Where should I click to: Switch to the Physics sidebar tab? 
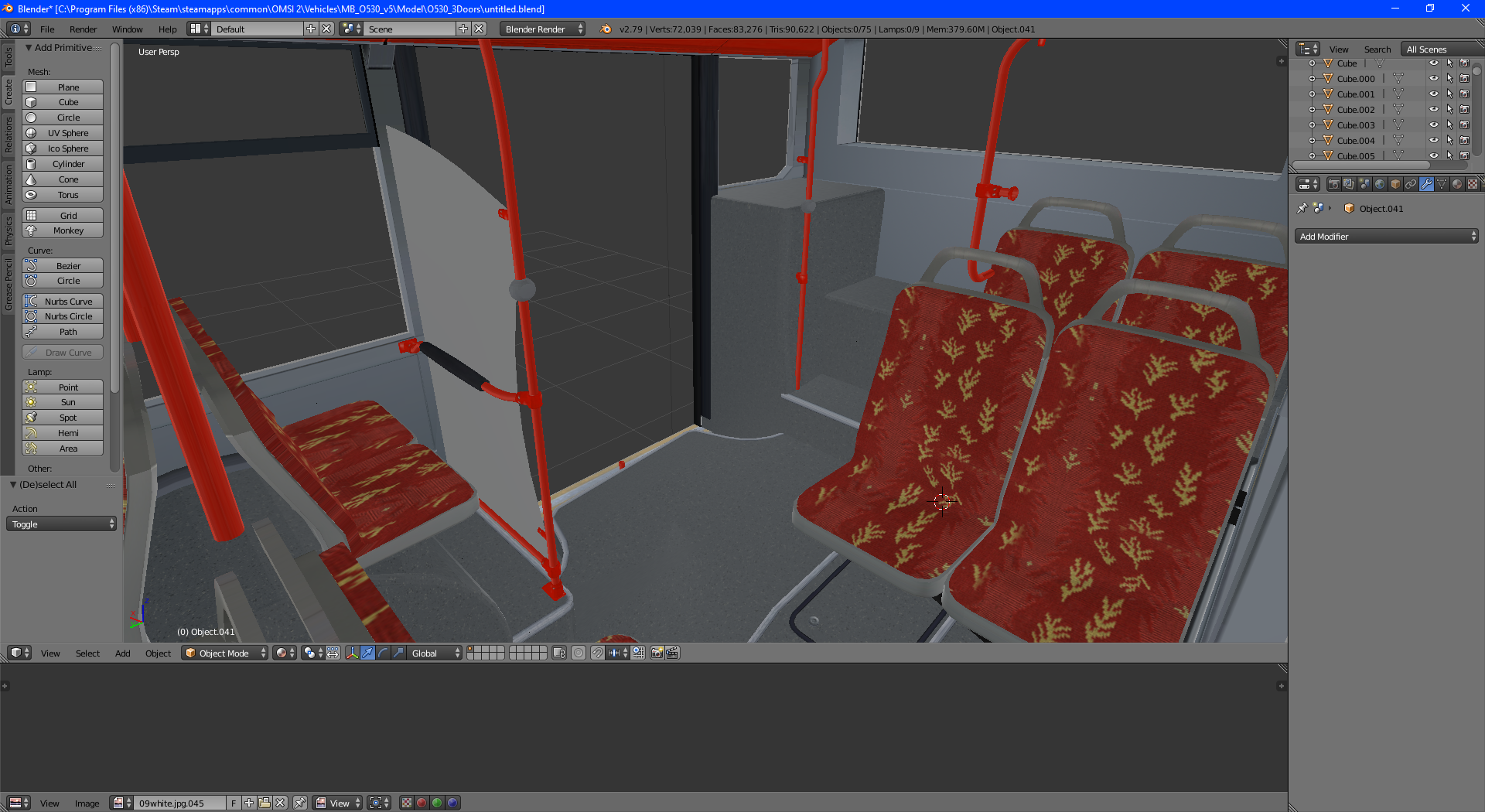coord(9,230)
